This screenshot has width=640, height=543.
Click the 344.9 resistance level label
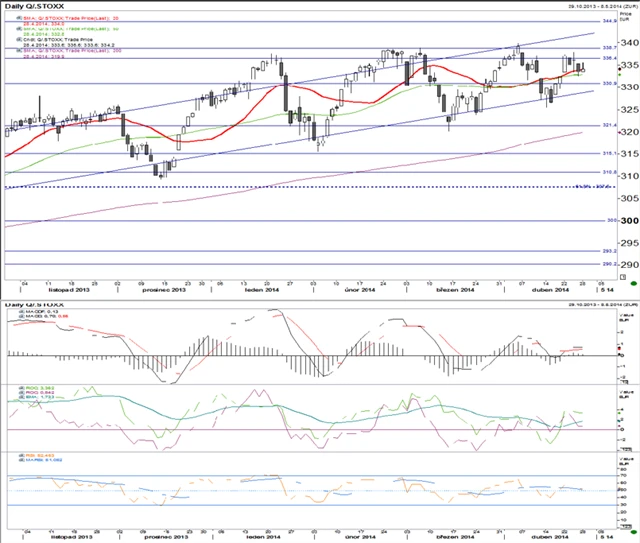pyautogui.click(x=610, y=21)
